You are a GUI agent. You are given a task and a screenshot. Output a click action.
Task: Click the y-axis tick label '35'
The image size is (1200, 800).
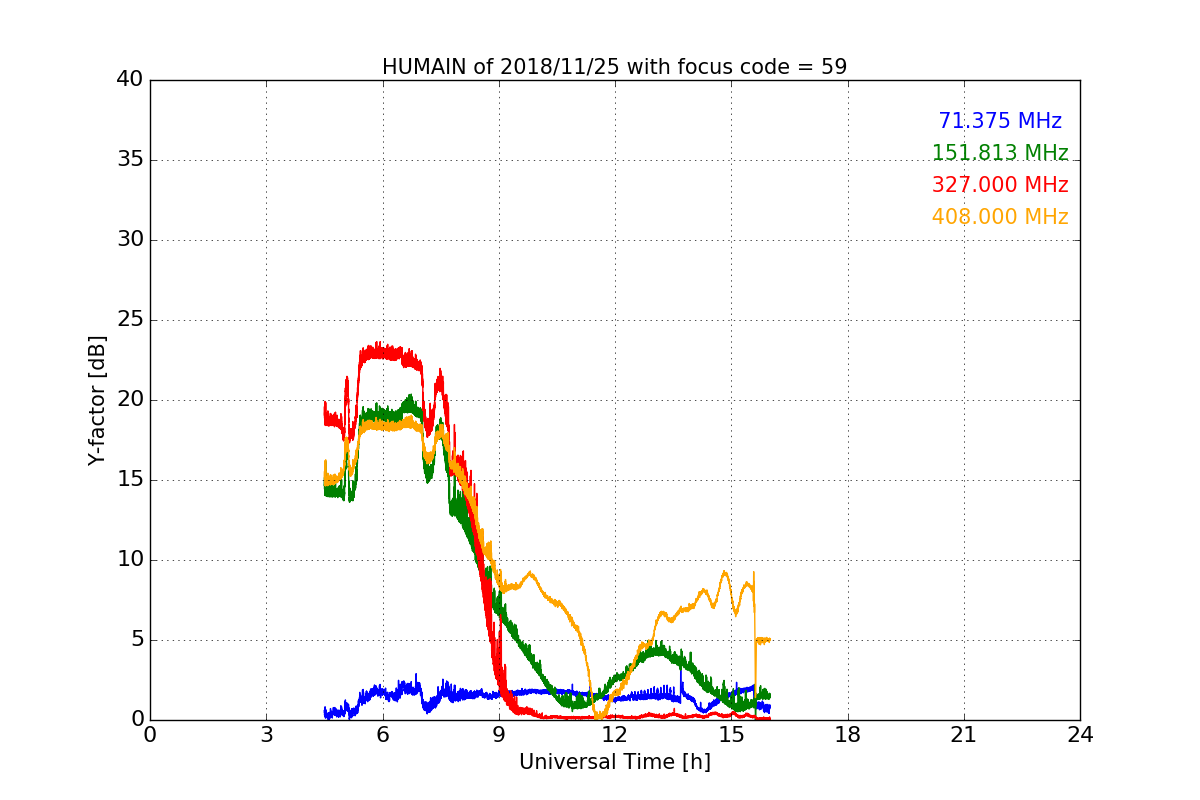[x=130, y=160]
